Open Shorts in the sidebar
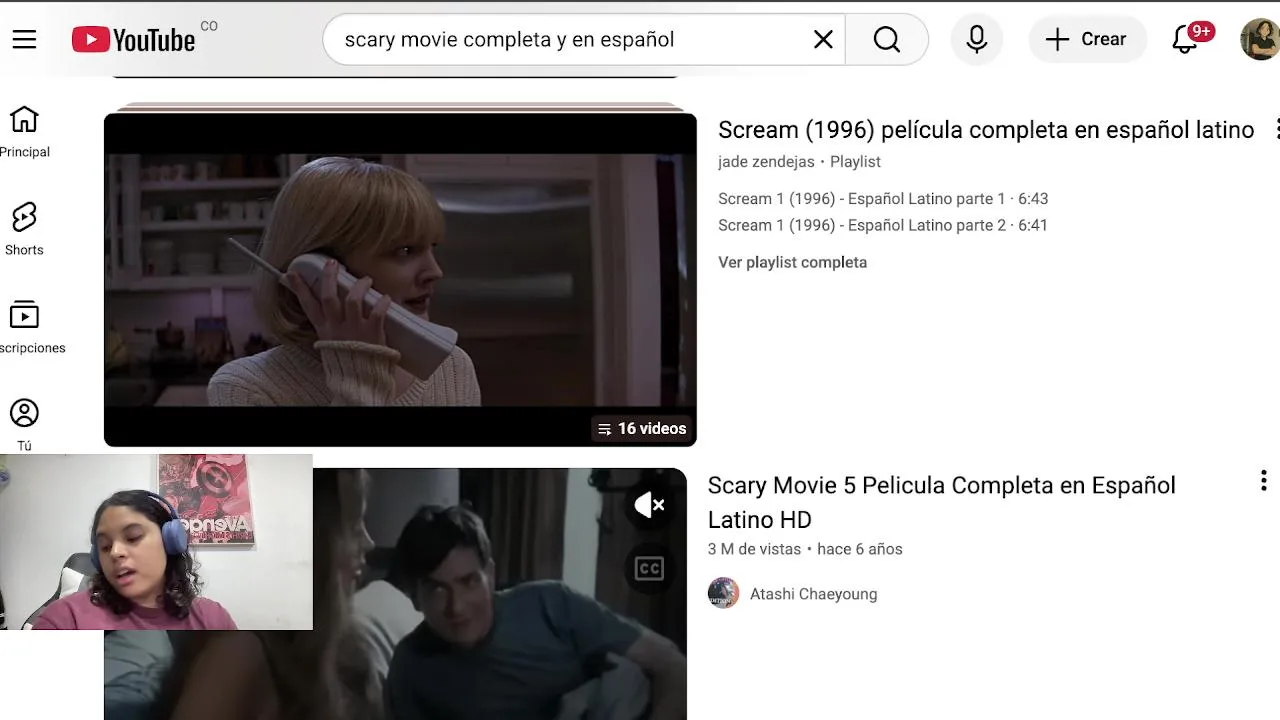This screenshot has width=1280, height=720. (24, 230)
